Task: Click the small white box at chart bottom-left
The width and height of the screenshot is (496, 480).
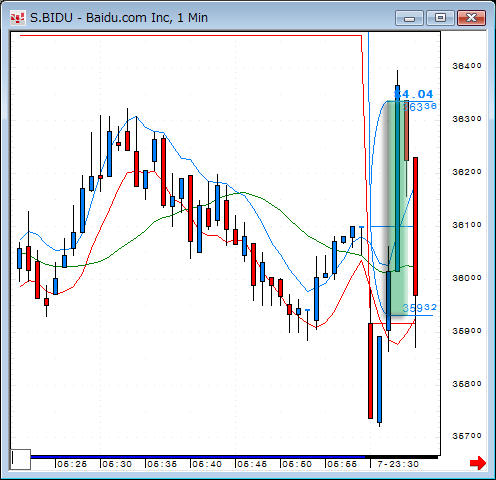Action: pyautogui.click(x=20, y=459)
